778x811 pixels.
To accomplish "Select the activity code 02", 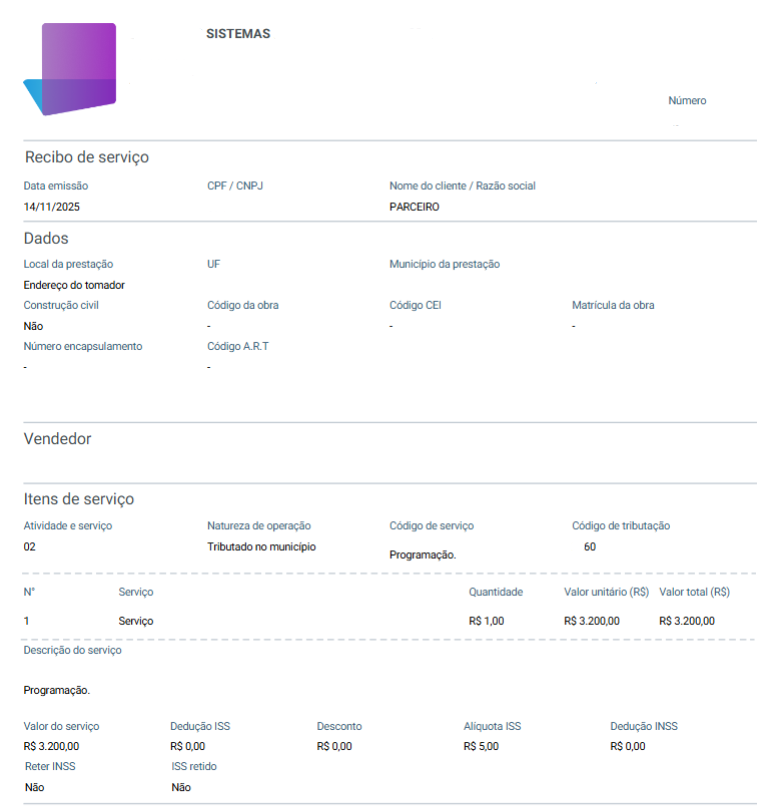I will pos(29,547).
